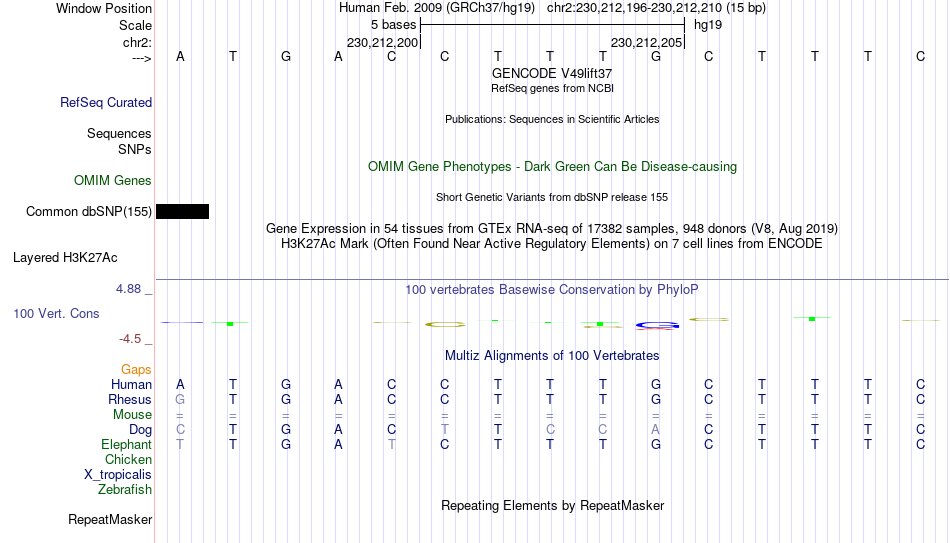Click the SNPs track label

point(135,149)
